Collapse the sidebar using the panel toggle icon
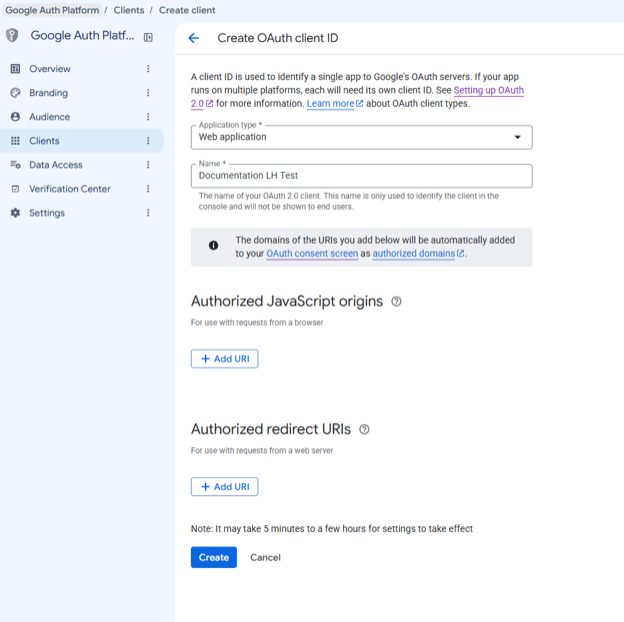 click(x=148, y=37)
